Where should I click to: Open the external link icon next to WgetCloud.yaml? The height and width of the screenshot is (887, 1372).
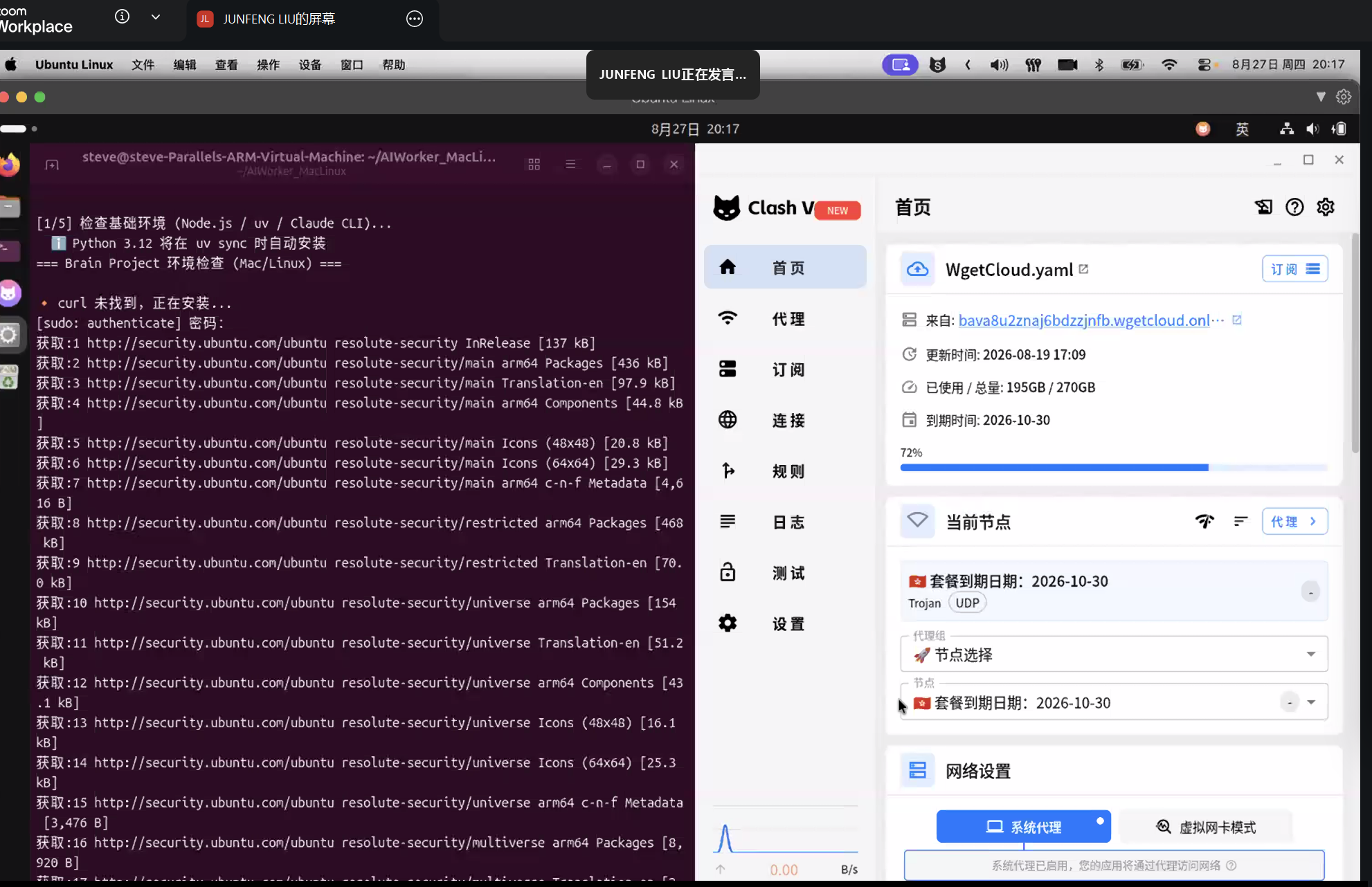click(x=1083, y=269)
